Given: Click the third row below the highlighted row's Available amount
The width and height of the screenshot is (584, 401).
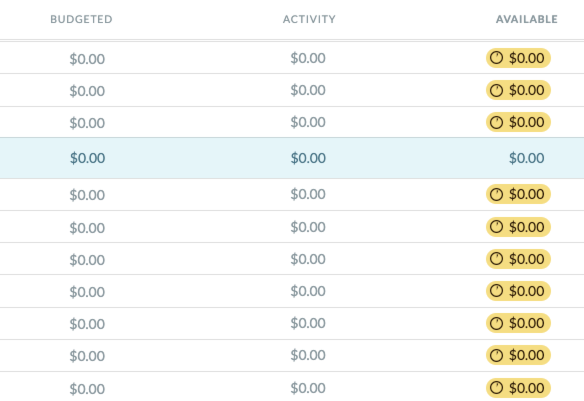Looking at the screenshot, I should (x=527, y=259).
